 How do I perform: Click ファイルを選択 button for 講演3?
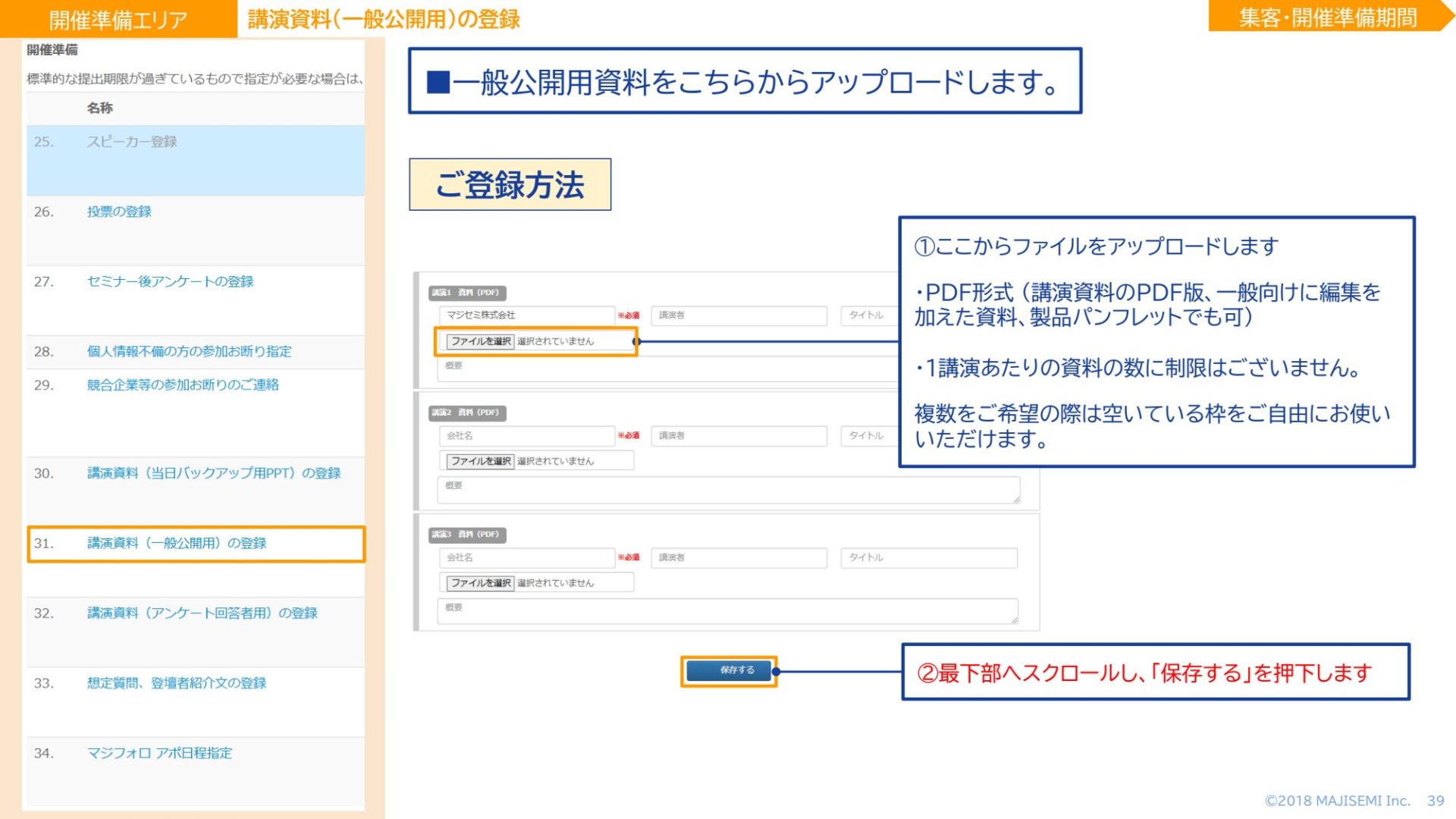[480, 583]
